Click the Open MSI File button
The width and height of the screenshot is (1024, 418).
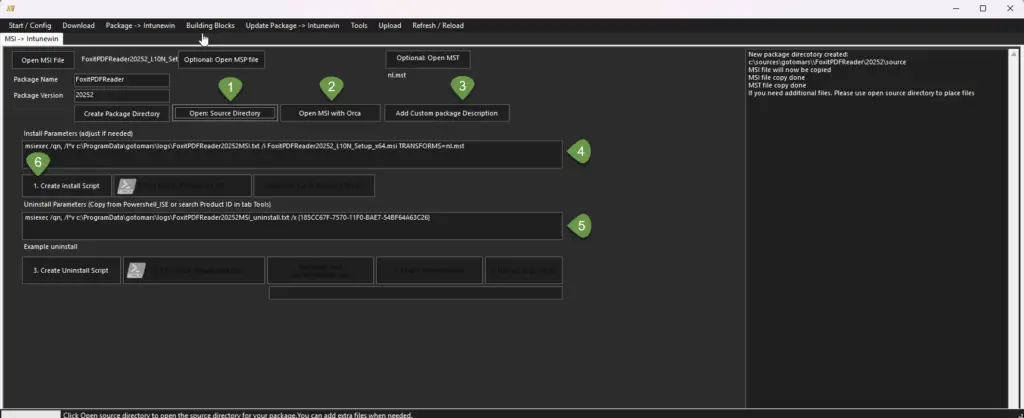(43, 60)
